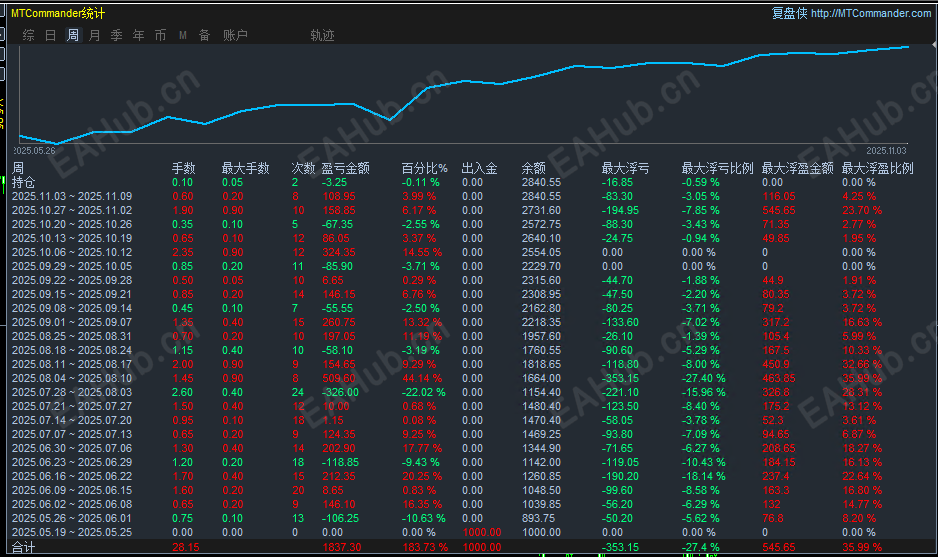Select the 2025.10.13 ~ 2025.10.19 week row
The width and height of the screenshot is (938, 557).
[x=470, y=238]
